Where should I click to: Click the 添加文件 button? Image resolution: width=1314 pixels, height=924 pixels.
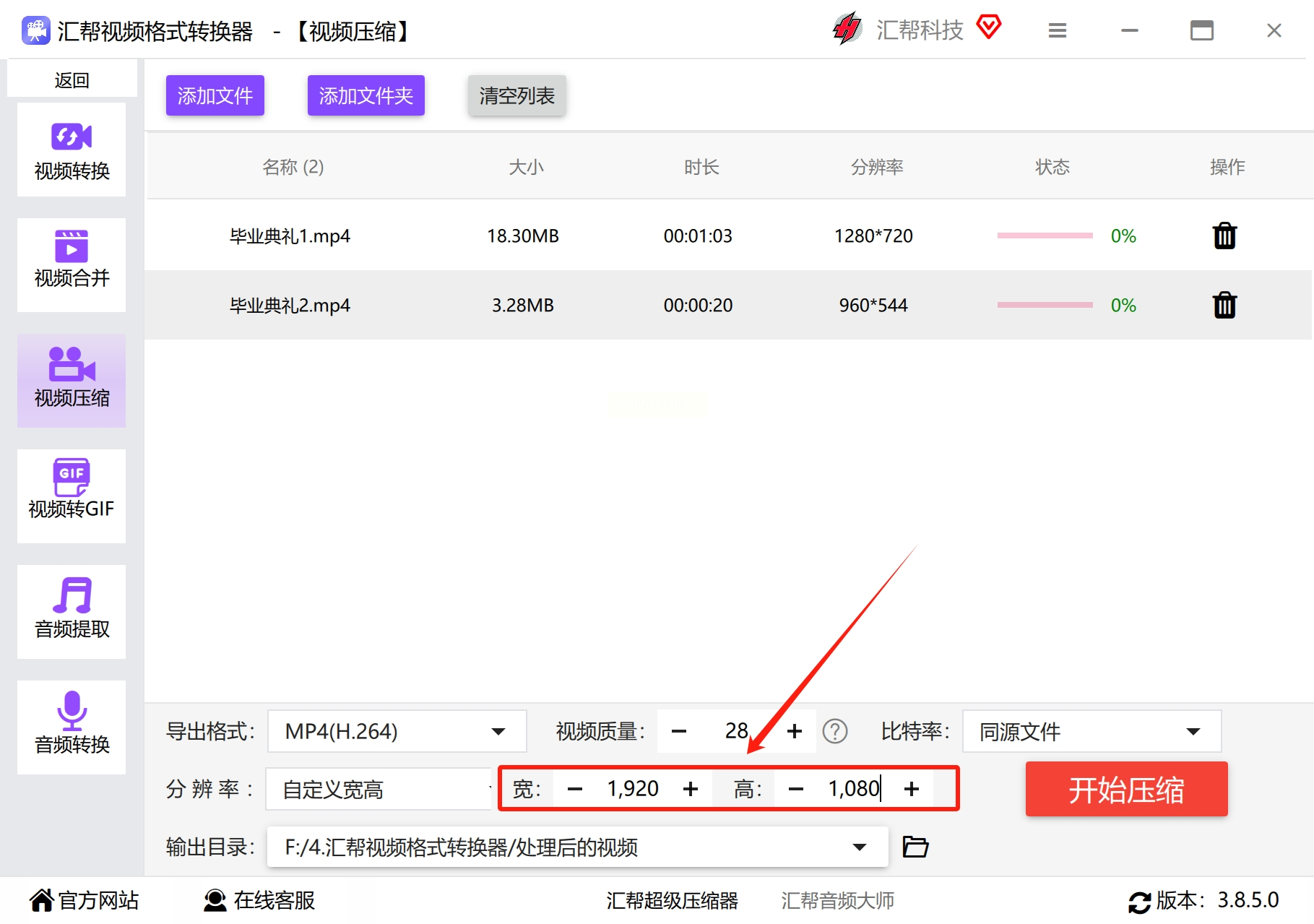(x=215, y=95)
